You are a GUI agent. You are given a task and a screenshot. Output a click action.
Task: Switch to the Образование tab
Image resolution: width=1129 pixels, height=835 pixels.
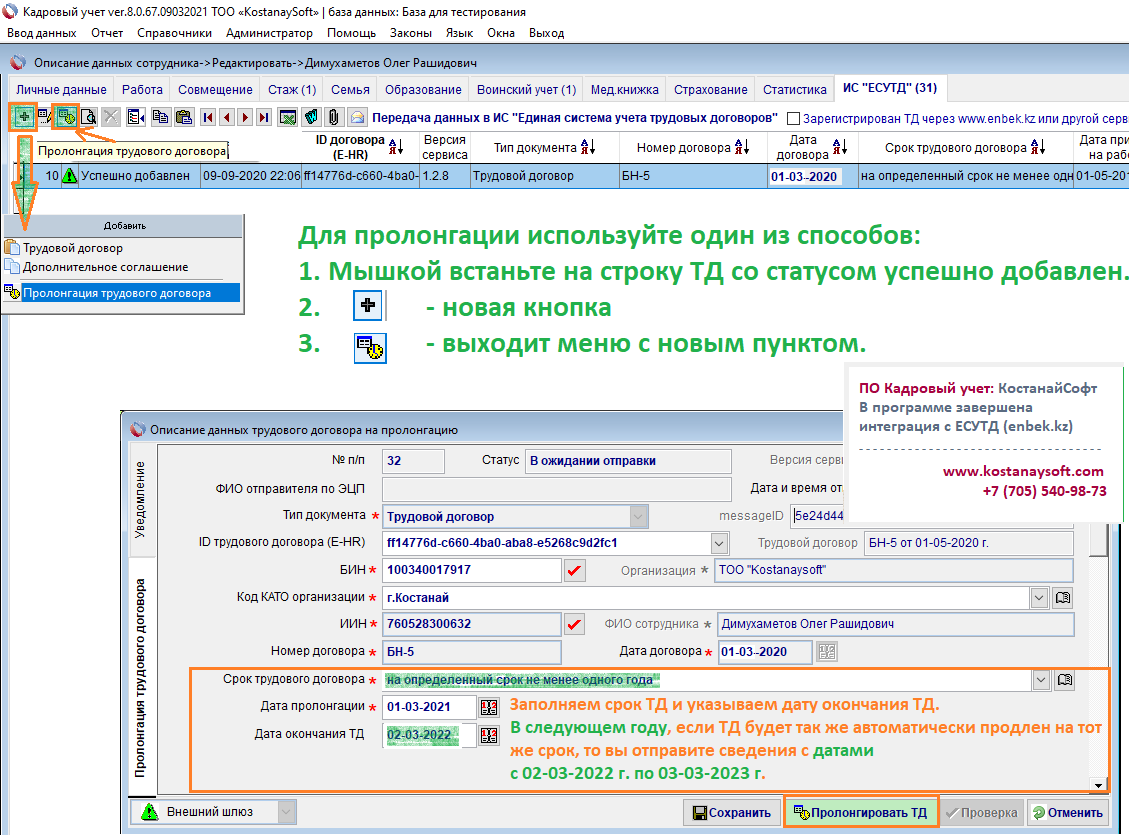[423, 90]
